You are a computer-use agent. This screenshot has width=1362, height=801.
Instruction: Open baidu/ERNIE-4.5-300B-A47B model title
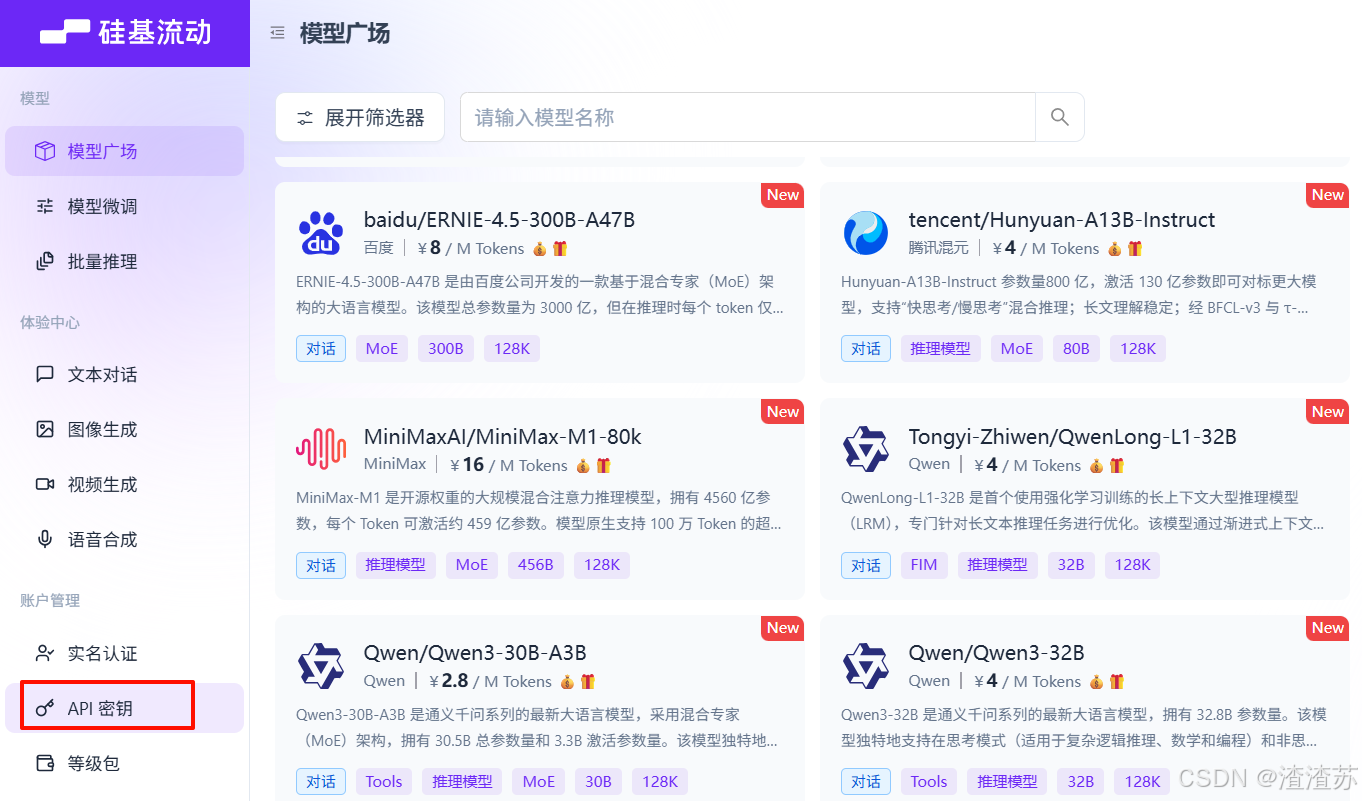click(499, 220)
